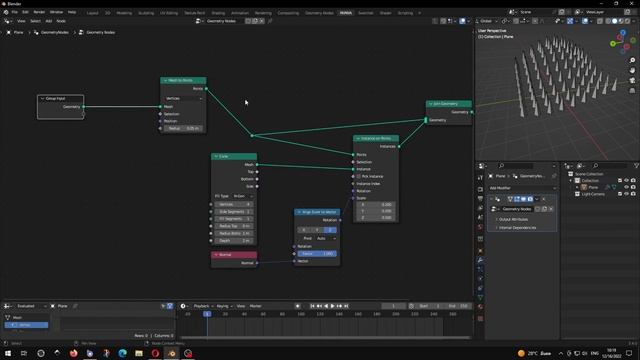Click the Windows Start button
The height and width of the screenshot is (360, 640).
coord(8,353)
